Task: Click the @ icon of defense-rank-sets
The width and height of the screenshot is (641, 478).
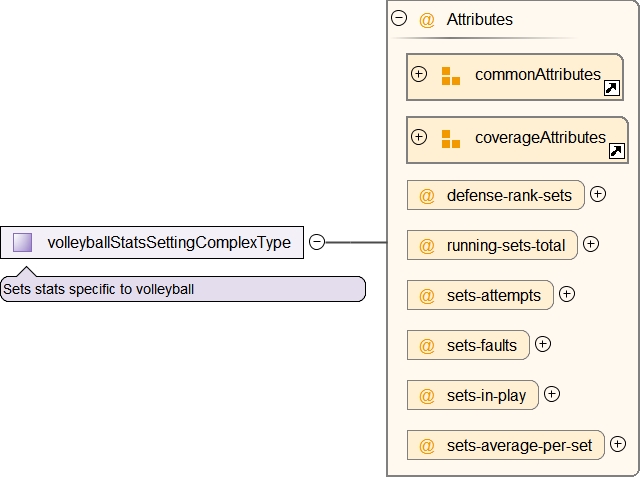Action: coord(427,196)
